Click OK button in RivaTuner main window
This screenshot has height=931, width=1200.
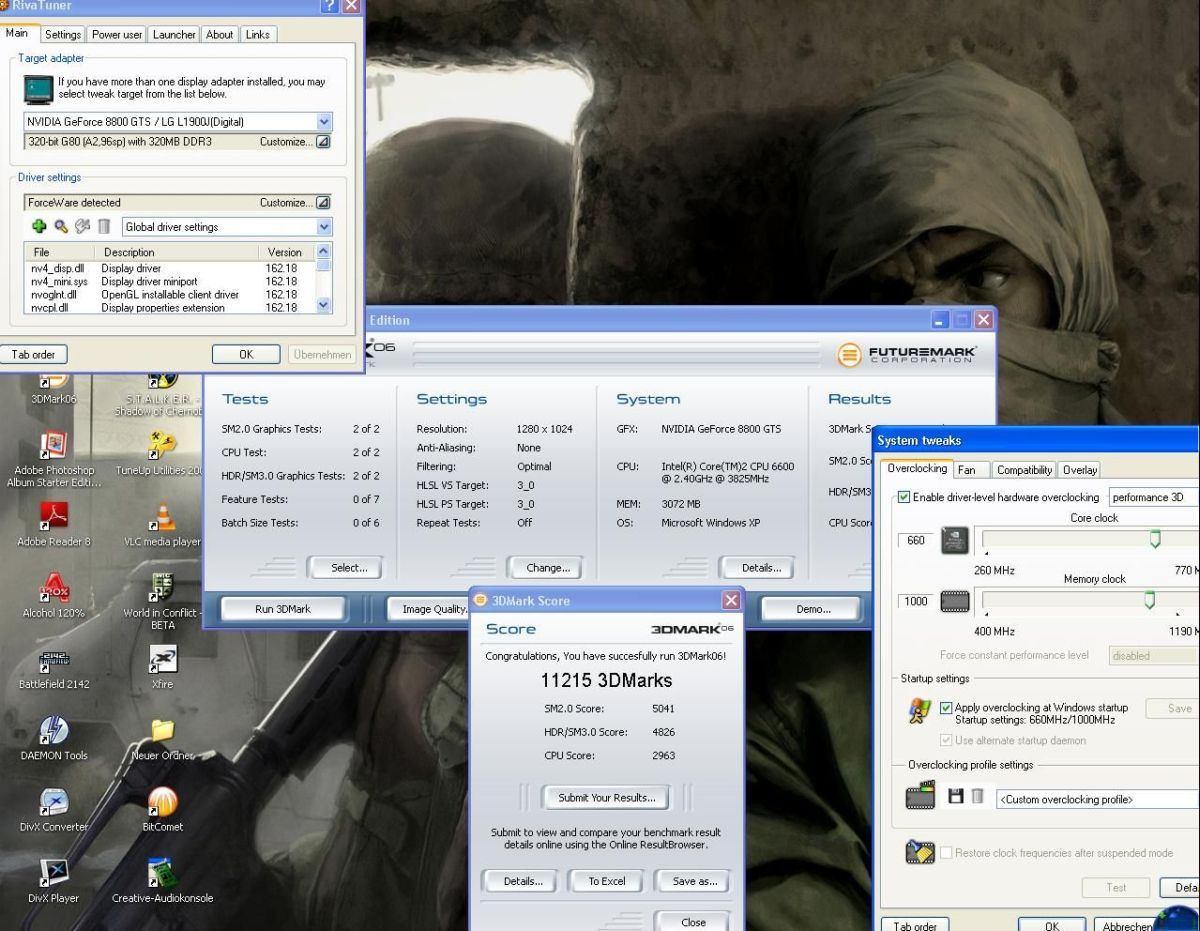pos(246,354)
